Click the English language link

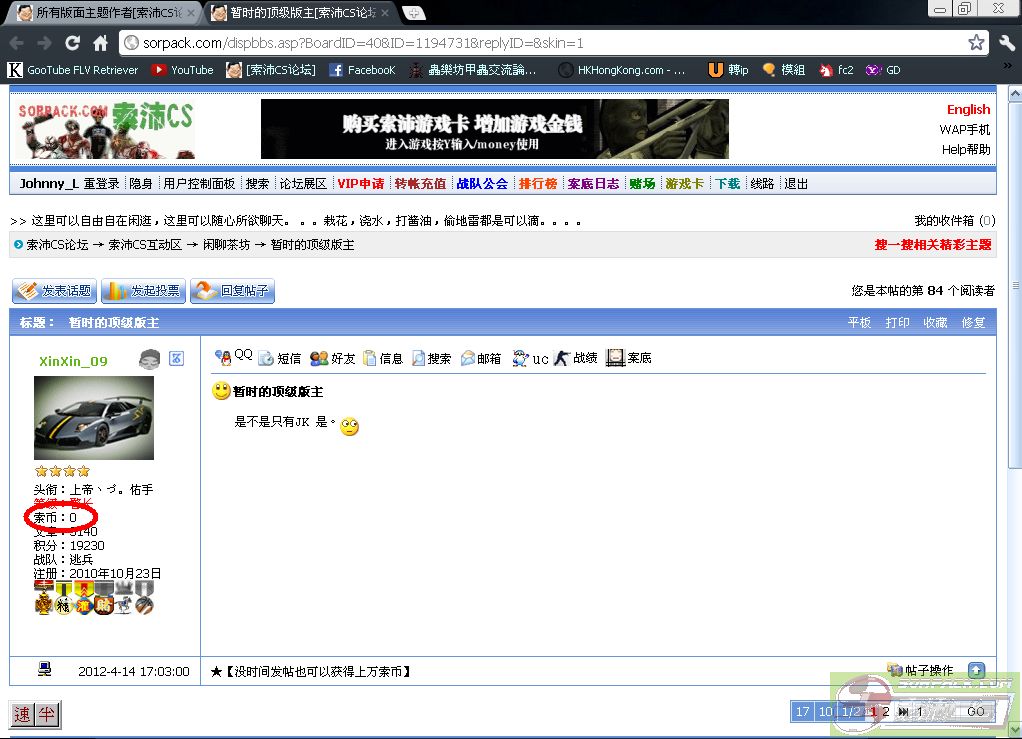968,109
